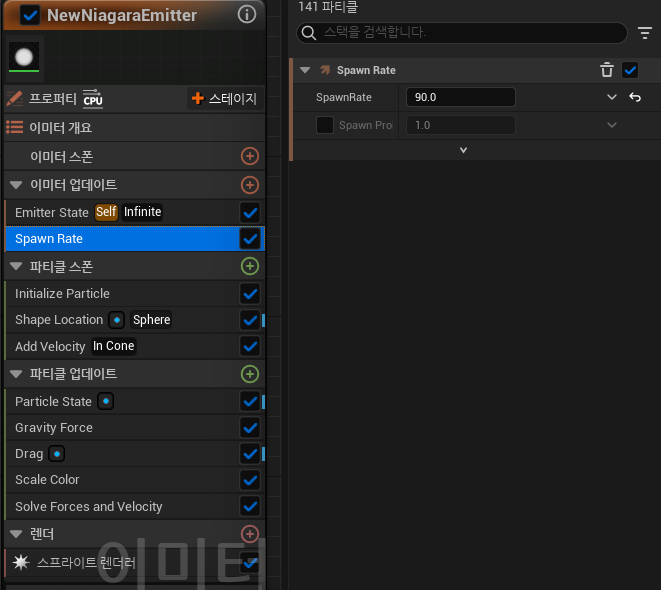This screenshot has width=661, height=590.
Task: Enable the Spawn Probability checkbox
Action: tap(325, 125)
